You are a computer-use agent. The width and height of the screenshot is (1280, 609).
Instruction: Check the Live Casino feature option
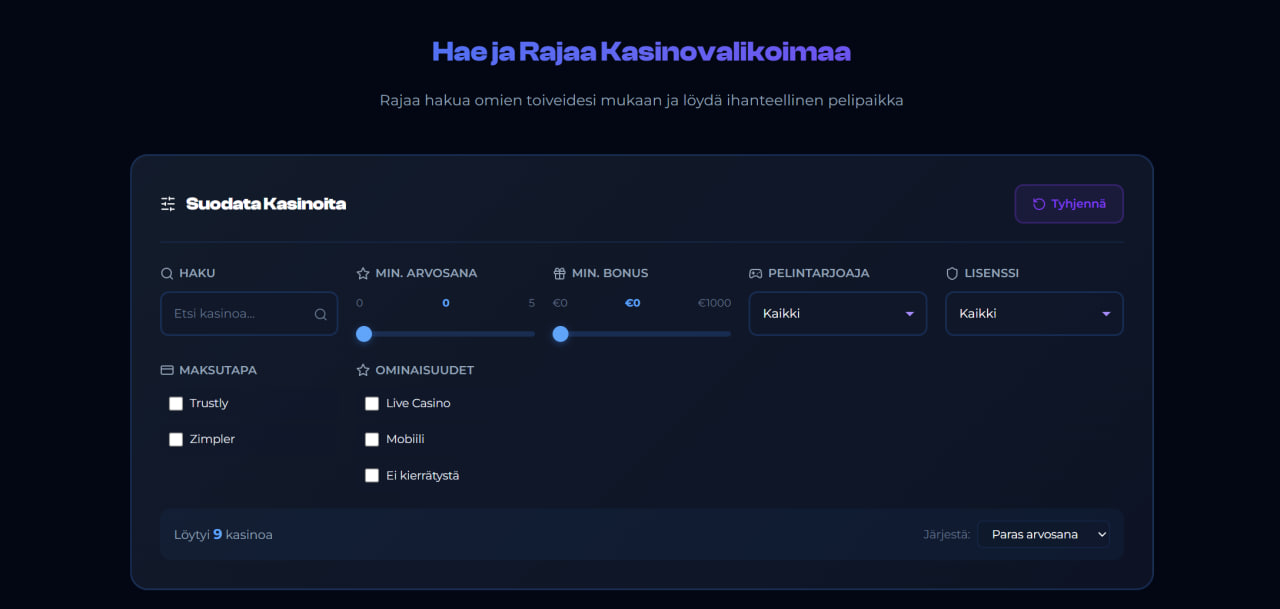[x=372, y=403]
